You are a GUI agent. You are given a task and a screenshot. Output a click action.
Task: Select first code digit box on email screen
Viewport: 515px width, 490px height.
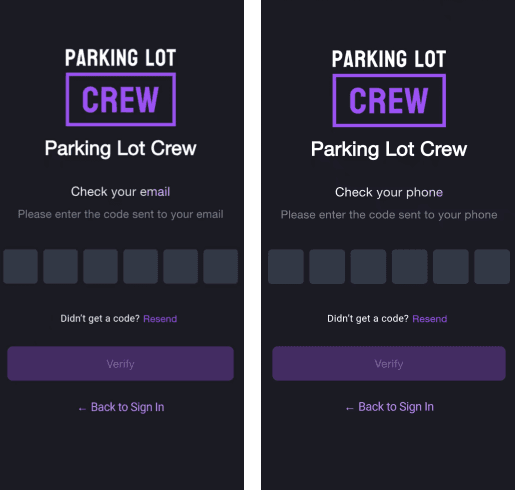point(20,266)
